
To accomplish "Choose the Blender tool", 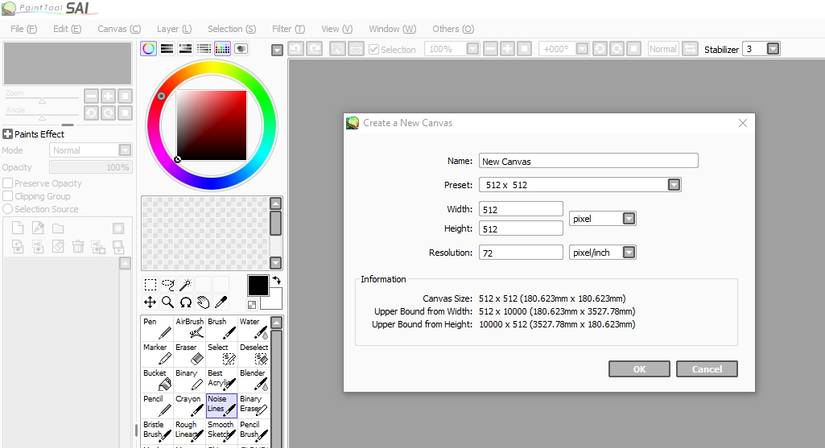I will pos(254,380).
